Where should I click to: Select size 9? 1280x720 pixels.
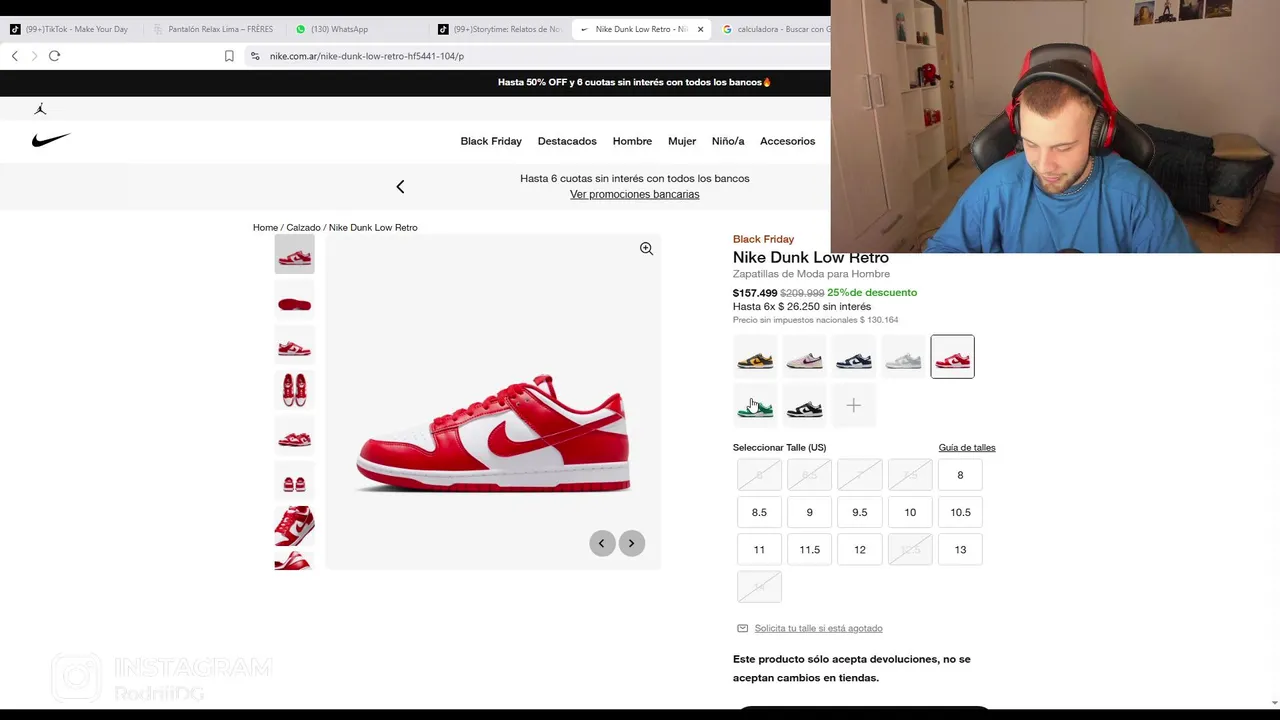(x=809, y=512)
